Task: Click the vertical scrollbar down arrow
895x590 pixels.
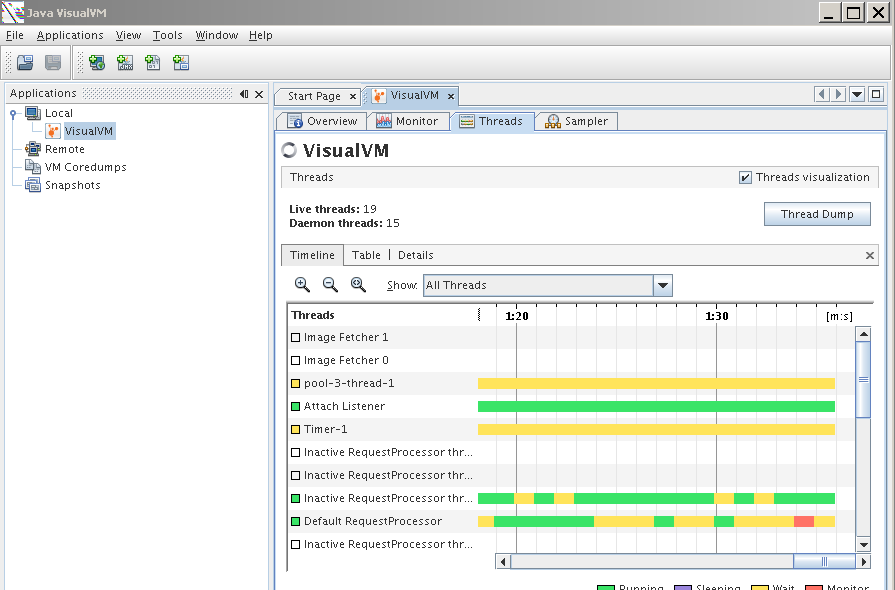Action: 864,544
